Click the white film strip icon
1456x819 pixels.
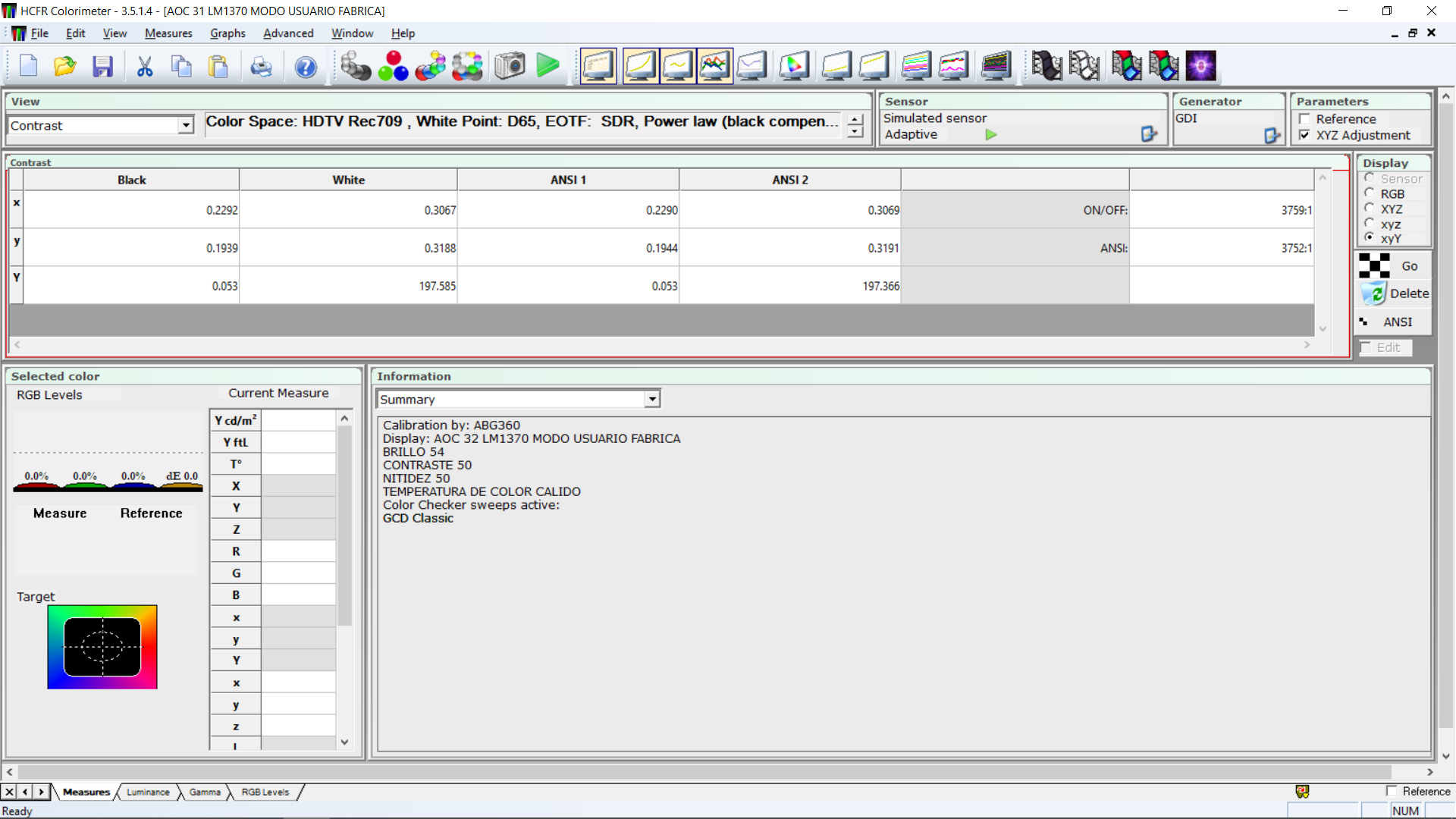pyautogui.click(x=1084, y=66)
